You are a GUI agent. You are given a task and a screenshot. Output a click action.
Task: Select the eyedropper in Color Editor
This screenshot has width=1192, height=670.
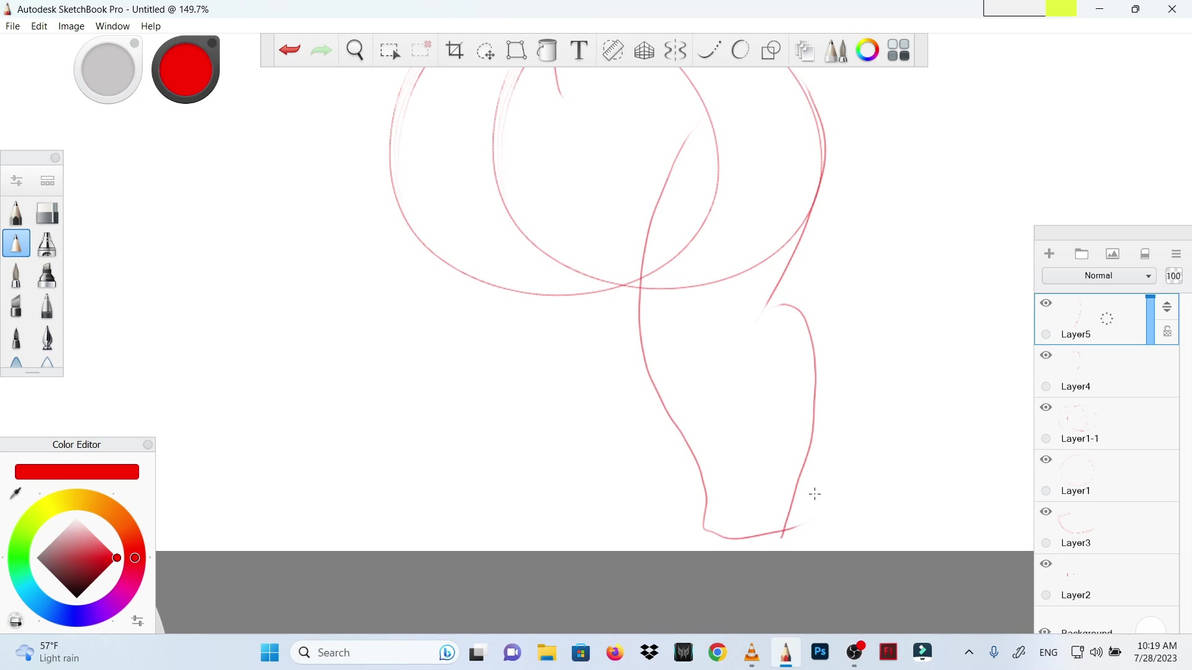coord(15,493)
